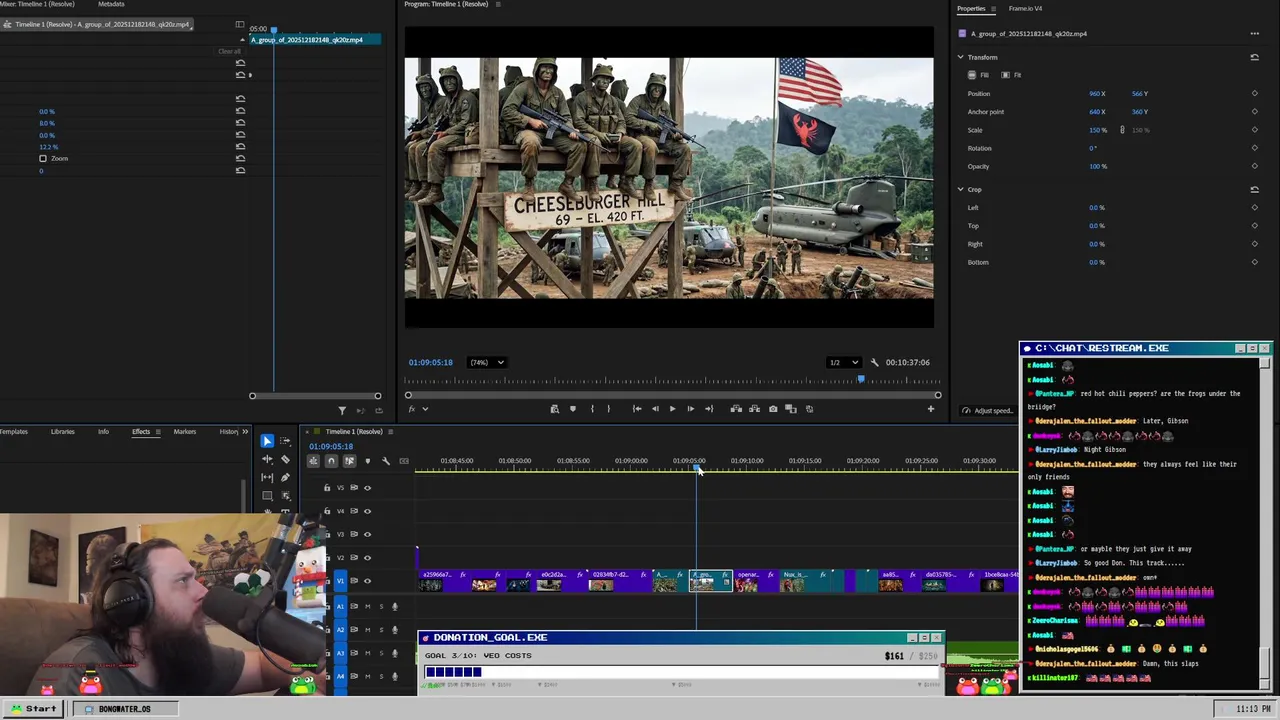1280x720 pixels.
Task: Toggle the V5 track lock
Action: pyautogui.click(x=327, y=488)
